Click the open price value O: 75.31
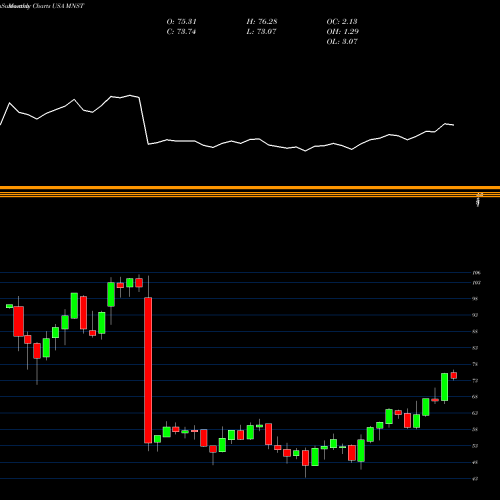 (x=181, y=22)
